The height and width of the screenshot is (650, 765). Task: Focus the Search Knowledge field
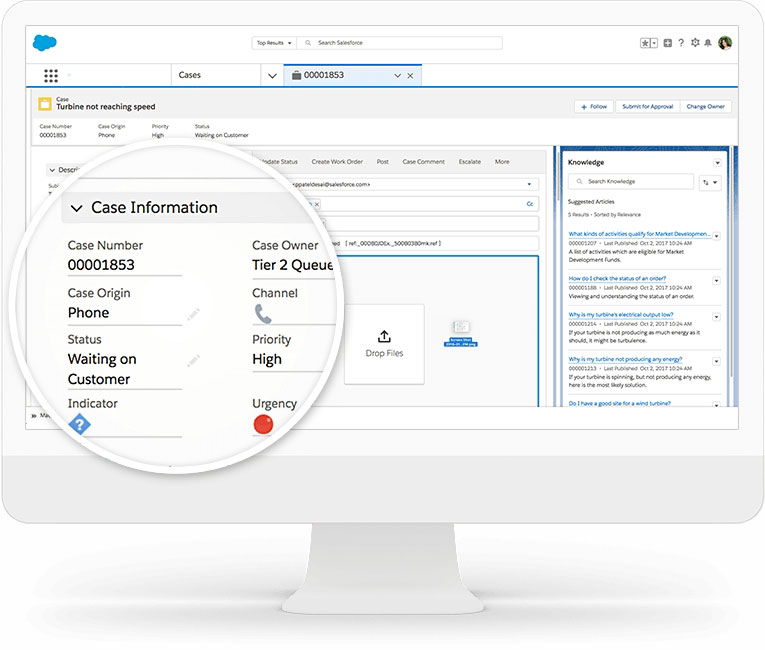pyautogui.click(x=631, y=182)
